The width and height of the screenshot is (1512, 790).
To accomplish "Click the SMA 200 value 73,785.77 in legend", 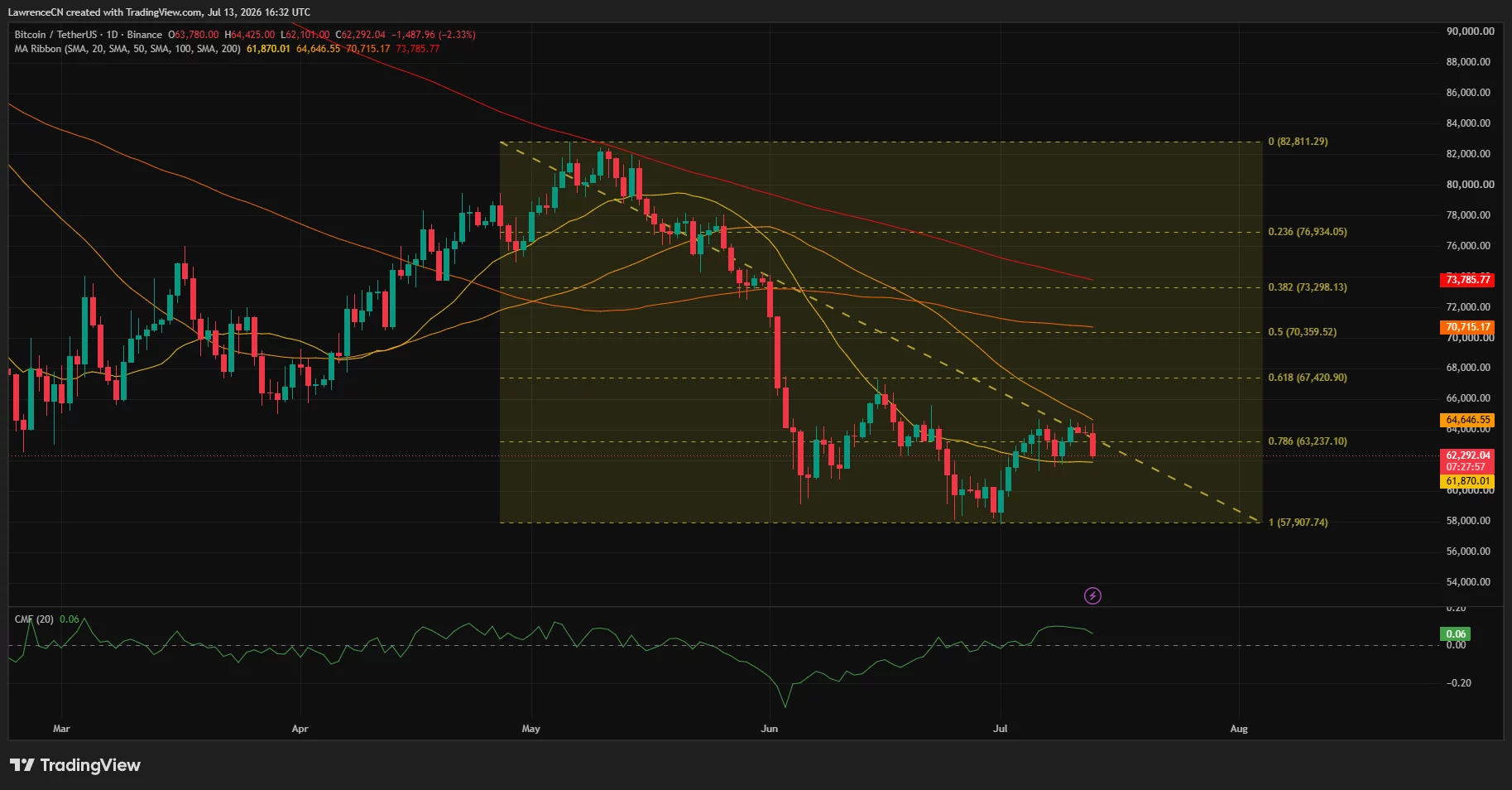I will (x=418, y=49).
